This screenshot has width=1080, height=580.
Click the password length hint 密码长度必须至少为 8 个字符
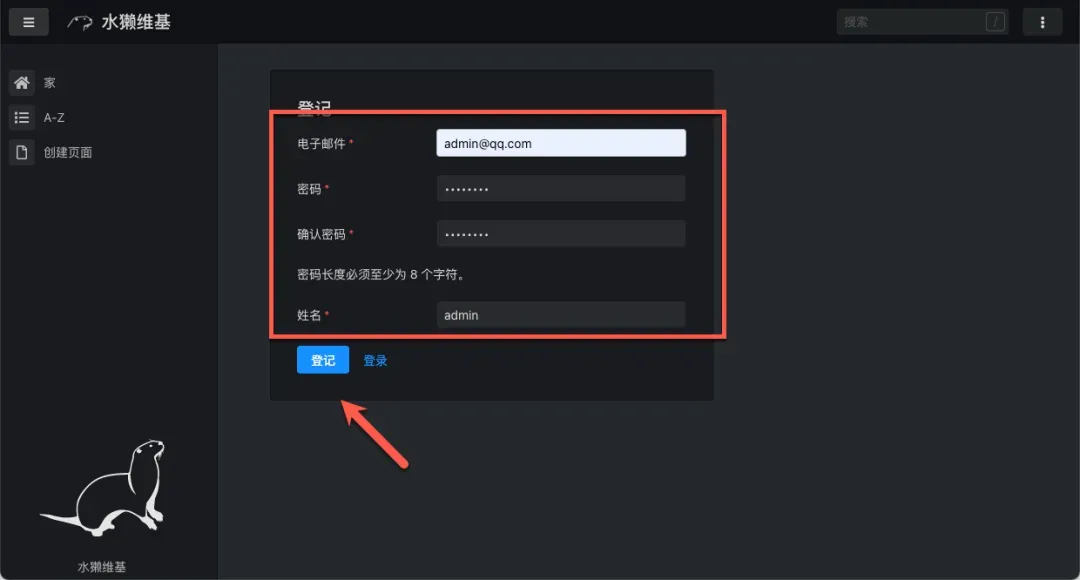[x=382, y=274]
